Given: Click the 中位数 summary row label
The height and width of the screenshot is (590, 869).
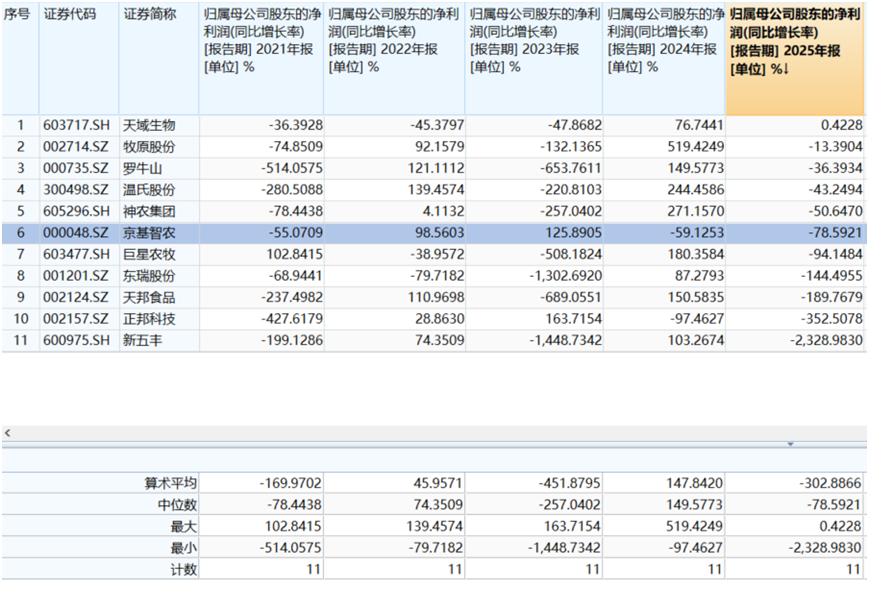Looking at the screenshot, I should tap(177, 505).
